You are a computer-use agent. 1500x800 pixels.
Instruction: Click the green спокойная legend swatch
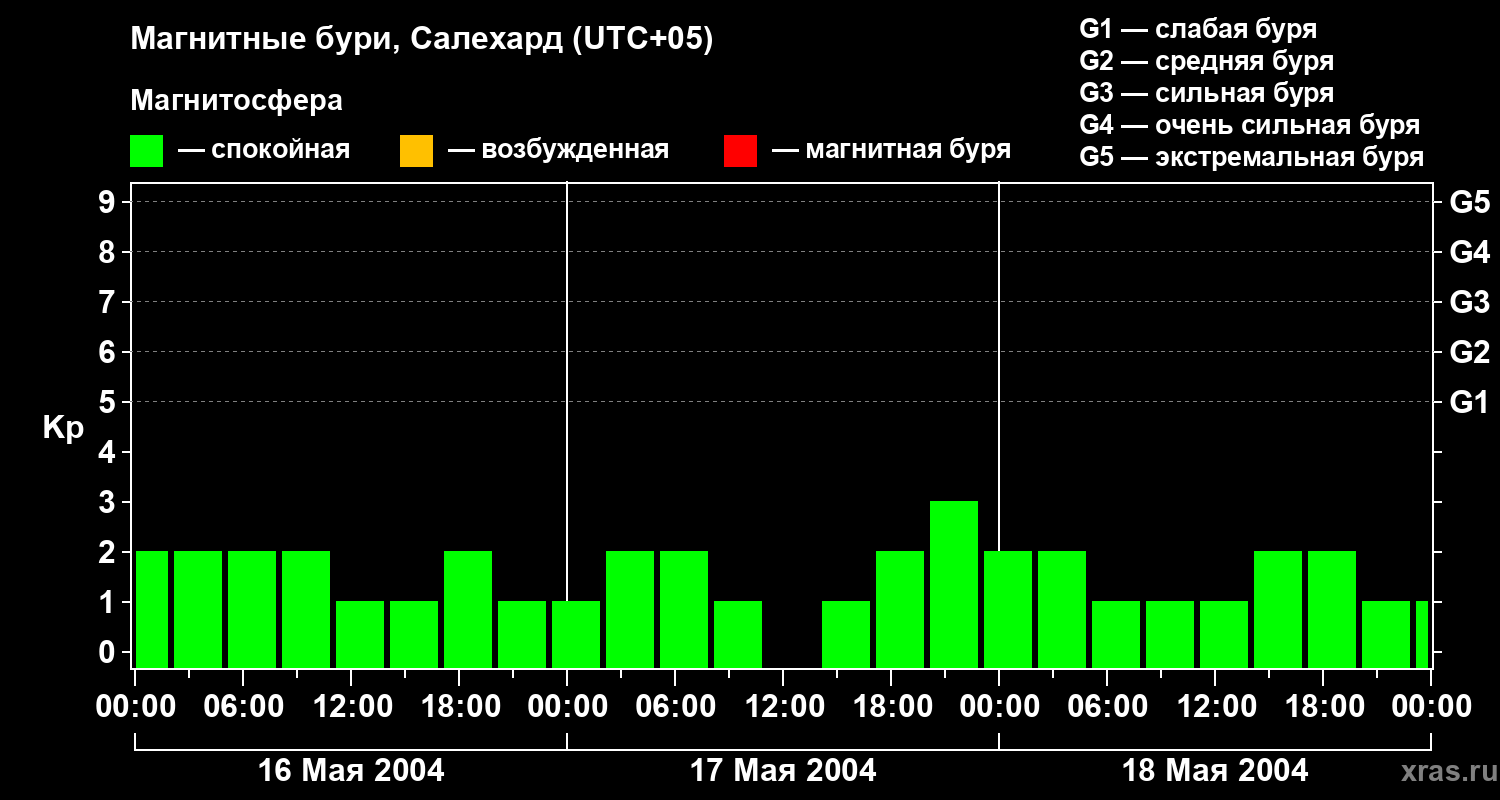point(146,151)
